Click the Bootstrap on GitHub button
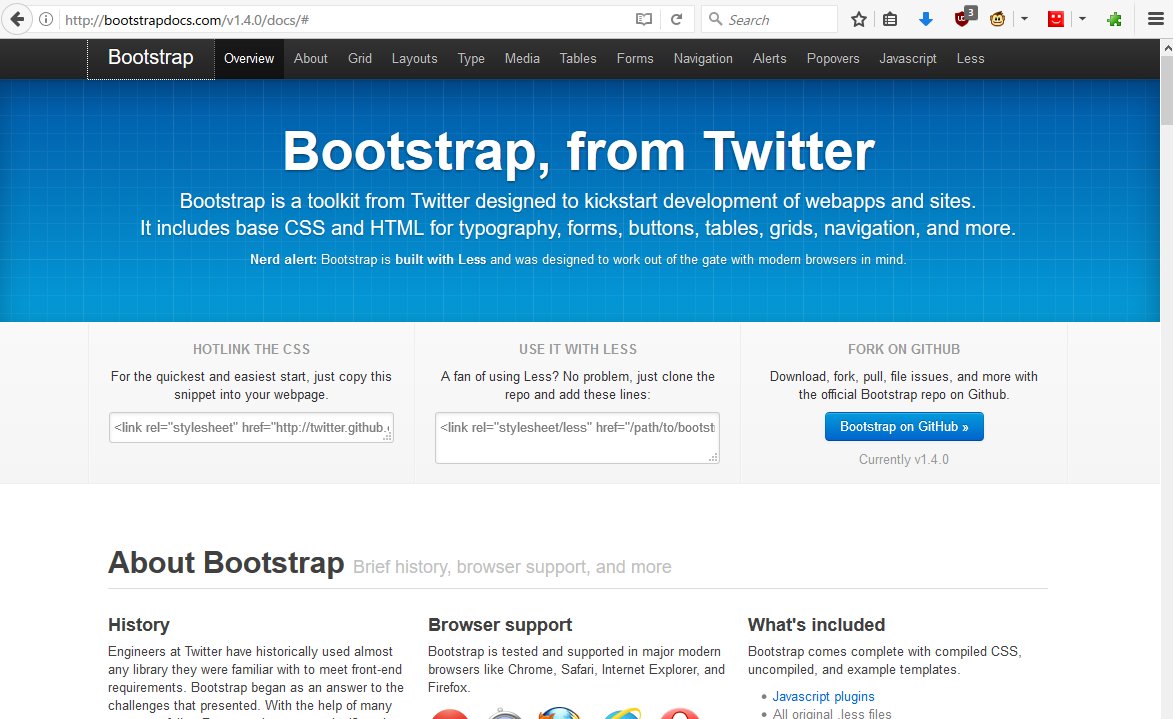 tap(904, 426)
